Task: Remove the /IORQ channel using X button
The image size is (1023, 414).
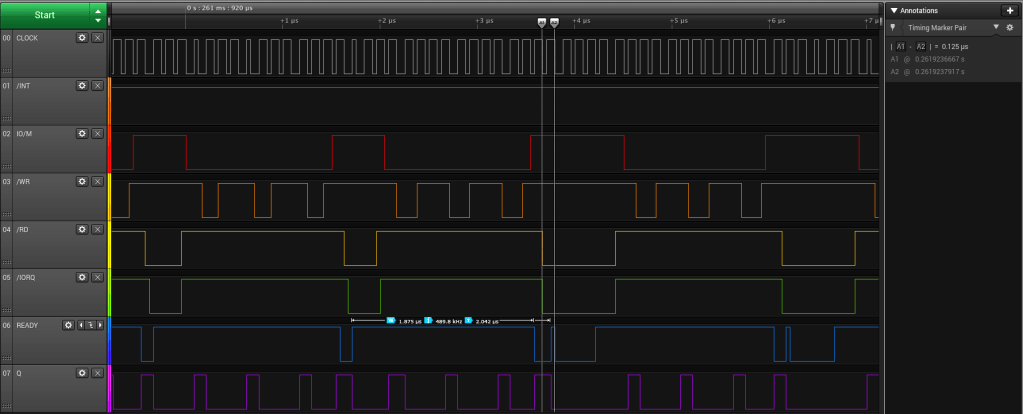Action: [x=98, y=277]
